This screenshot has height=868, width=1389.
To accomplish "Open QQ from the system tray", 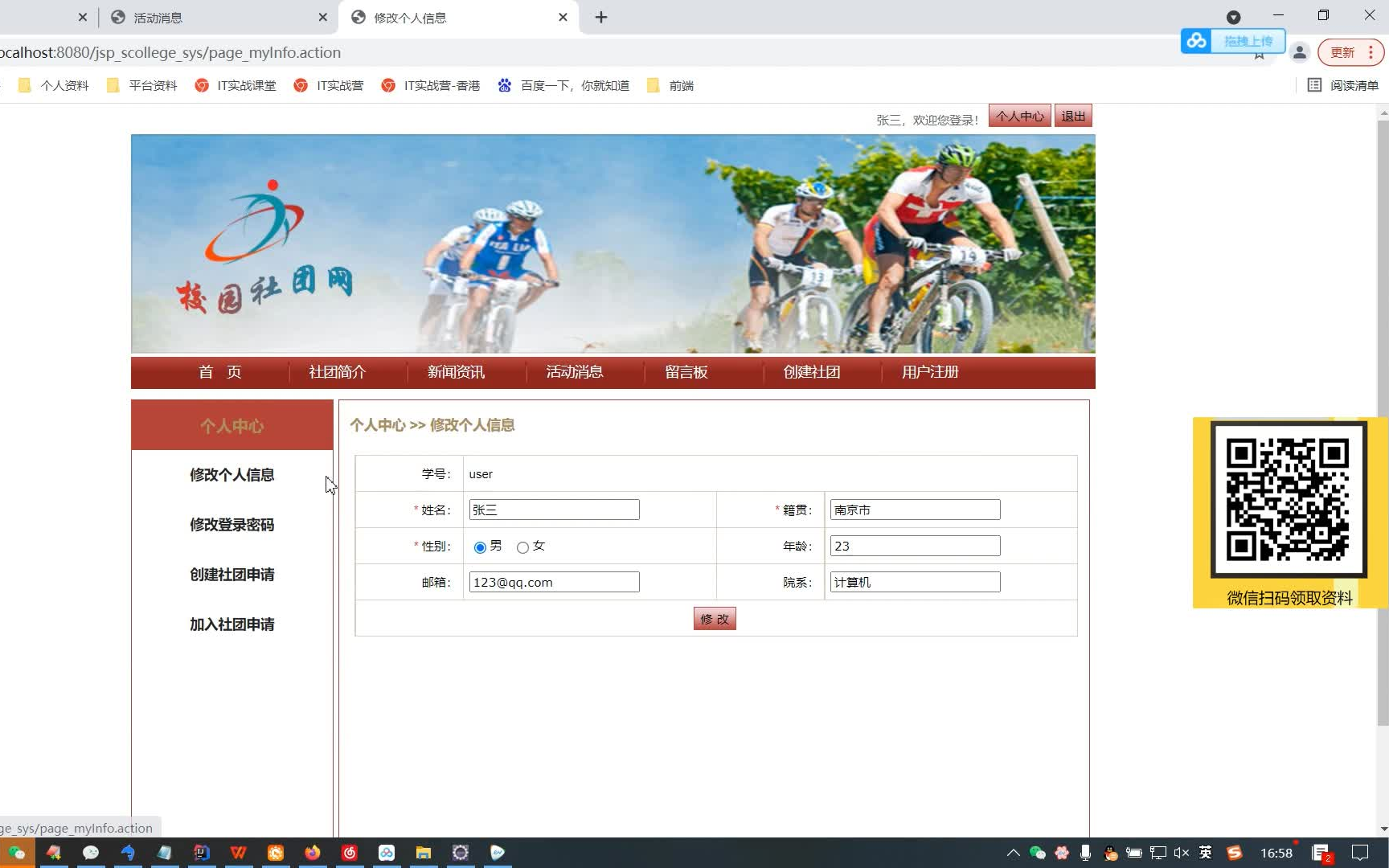I will (1110, 854).
